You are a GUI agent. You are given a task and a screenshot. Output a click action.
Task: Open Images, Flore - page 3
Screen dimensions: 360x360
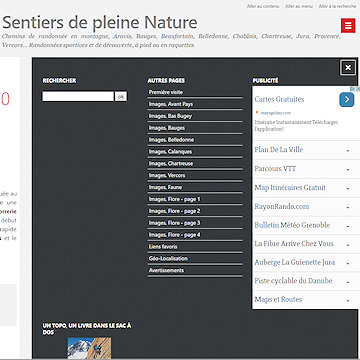195,223
